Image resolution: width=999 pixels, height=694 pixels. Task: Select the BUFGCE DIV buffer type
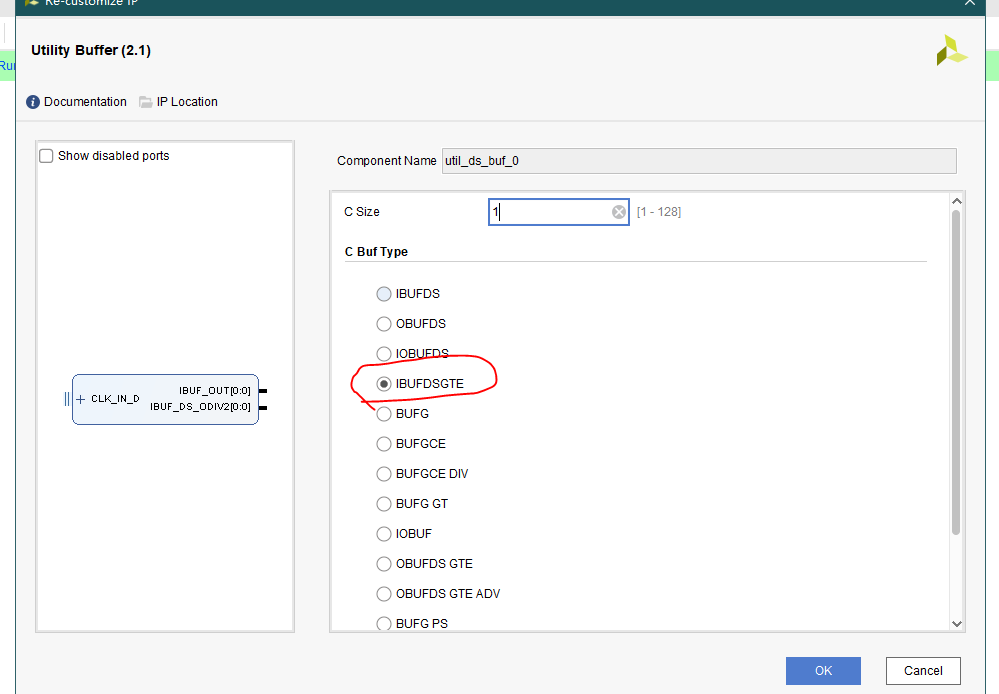tap(383, 473)
